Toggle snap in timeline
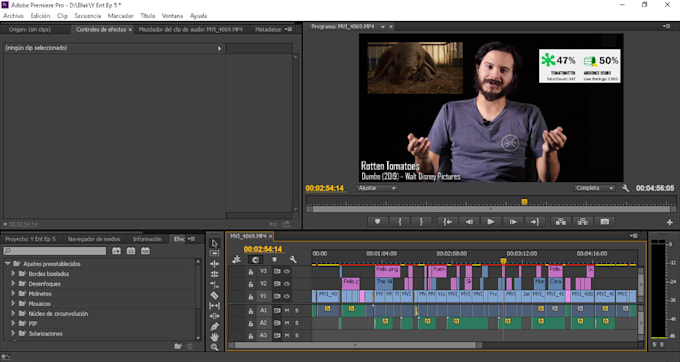The image size is (680, 362). click(x=255, y=259)
